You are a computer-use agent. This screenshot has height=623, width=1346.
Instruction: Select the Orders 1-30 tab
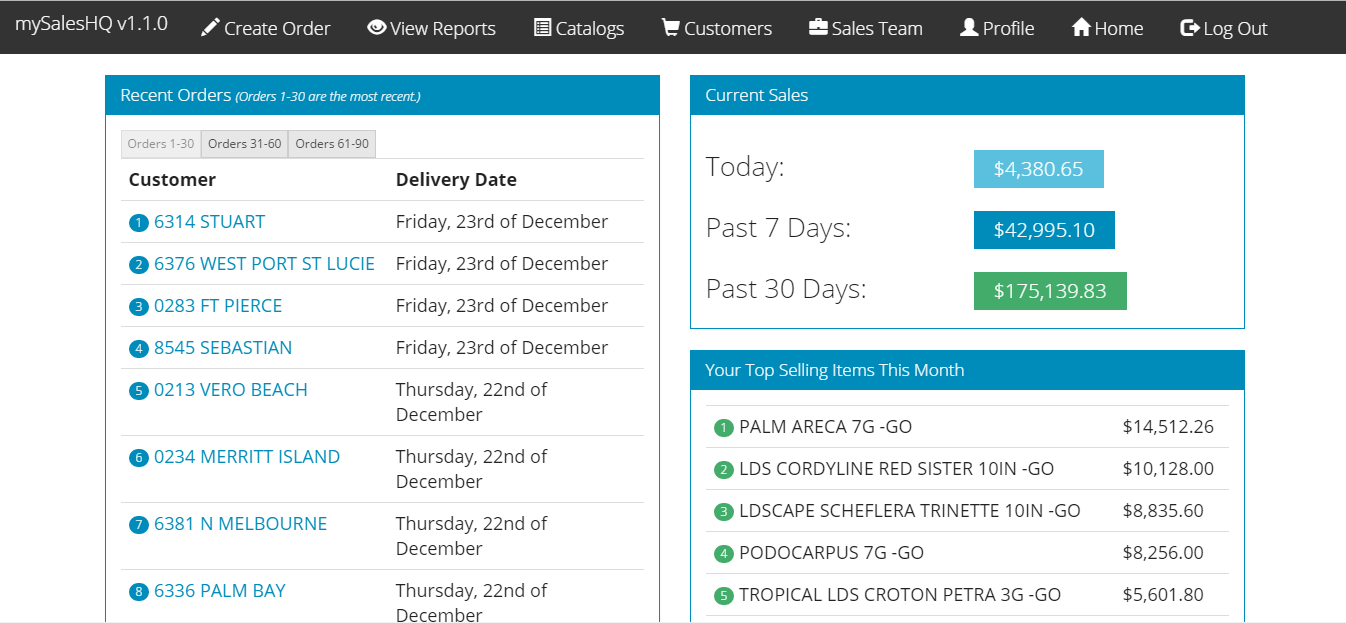[161, 144]
